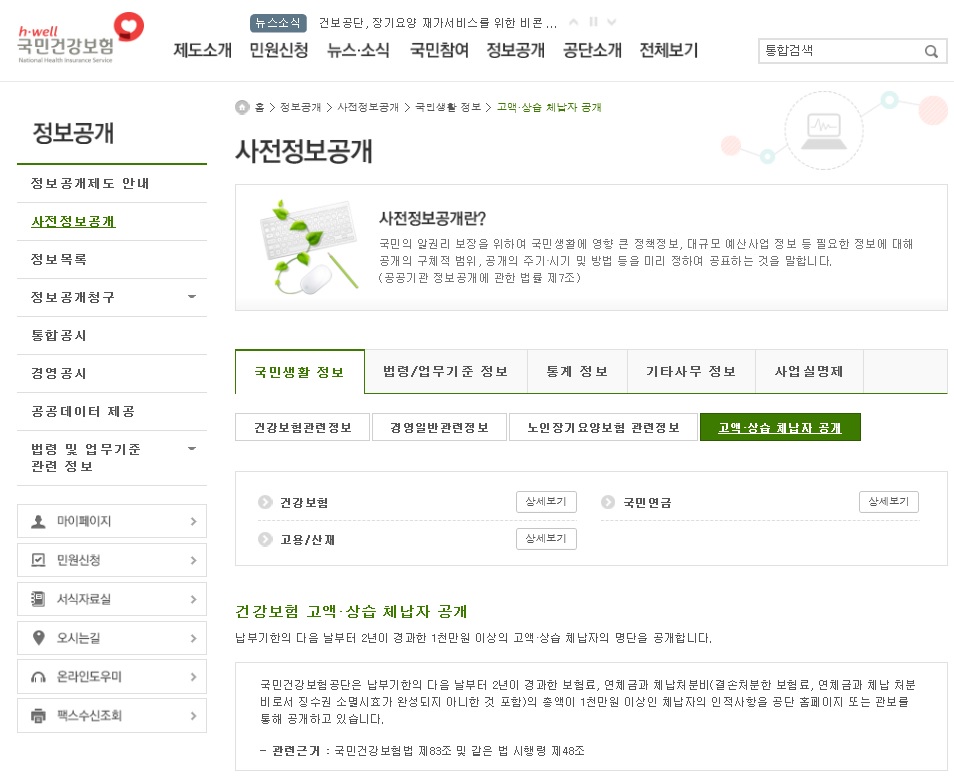Viewport: 954px width, 778px height.
Task: Open 팩스수신조회 quick link
Action: [112, 715]
